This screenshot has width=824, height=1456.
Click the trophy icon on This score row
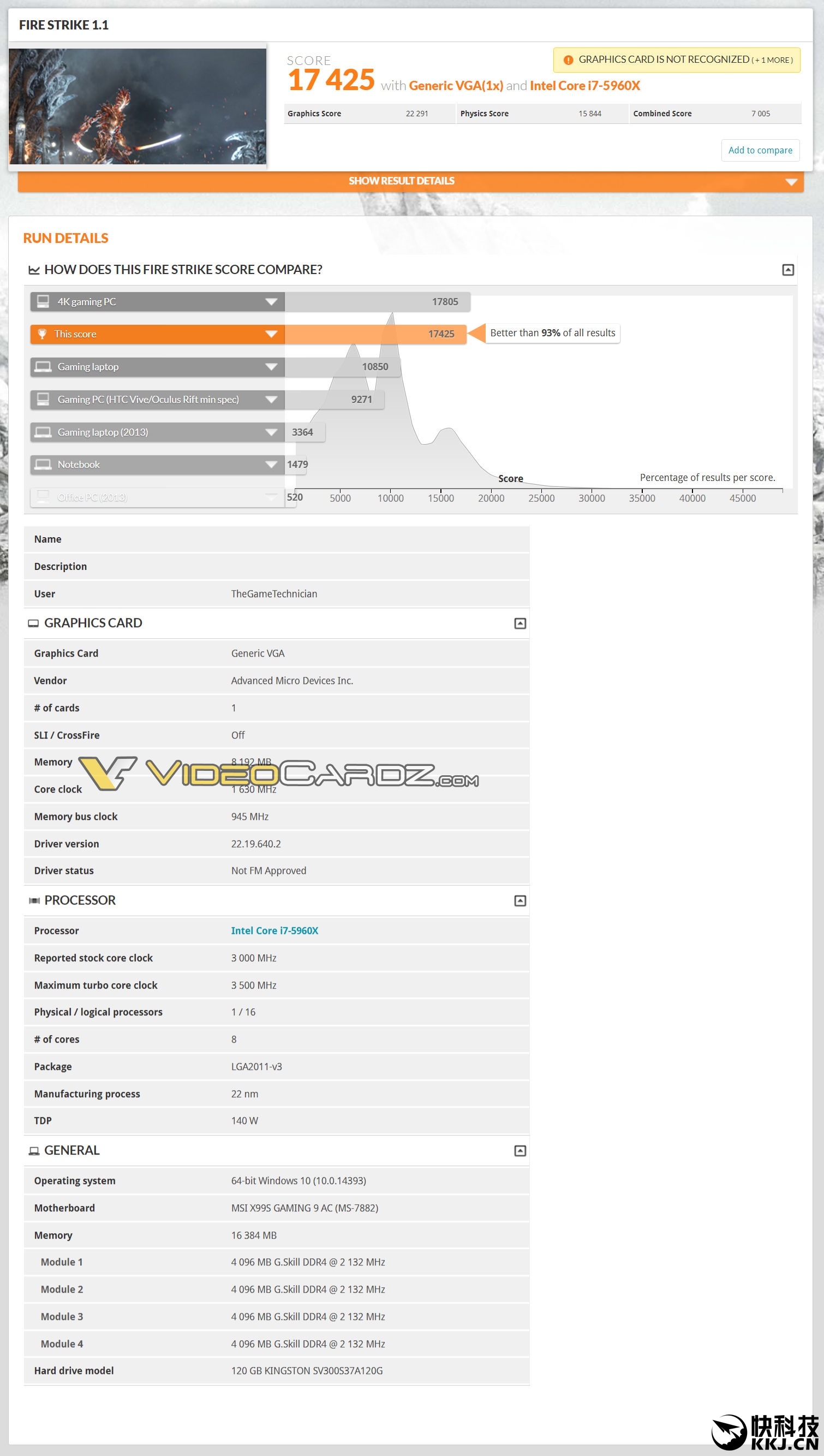42,334
